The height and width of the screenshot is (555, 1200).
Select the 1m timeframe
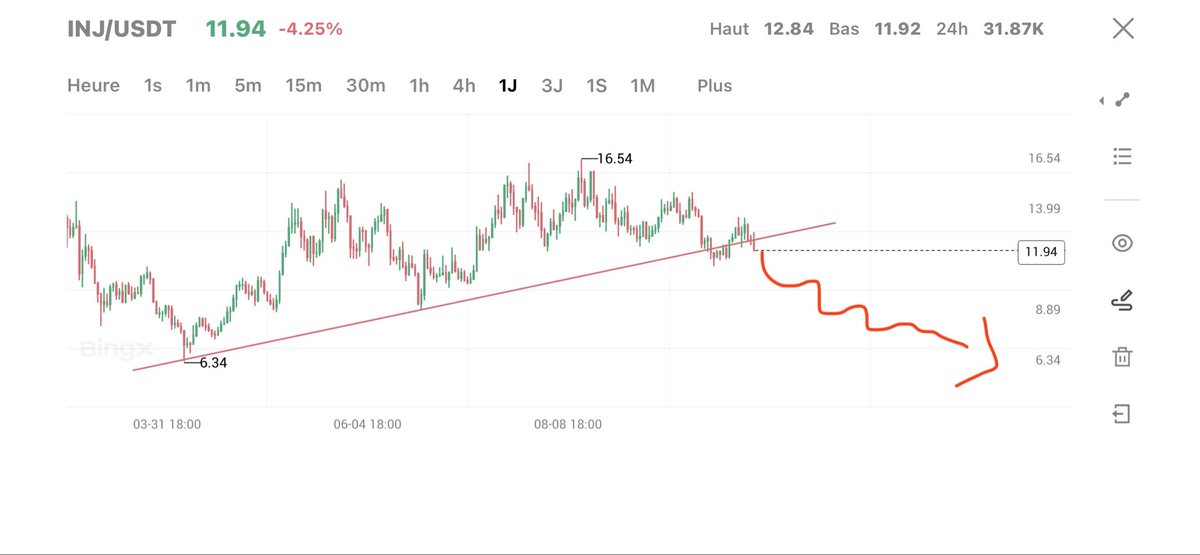click(198, 86)
